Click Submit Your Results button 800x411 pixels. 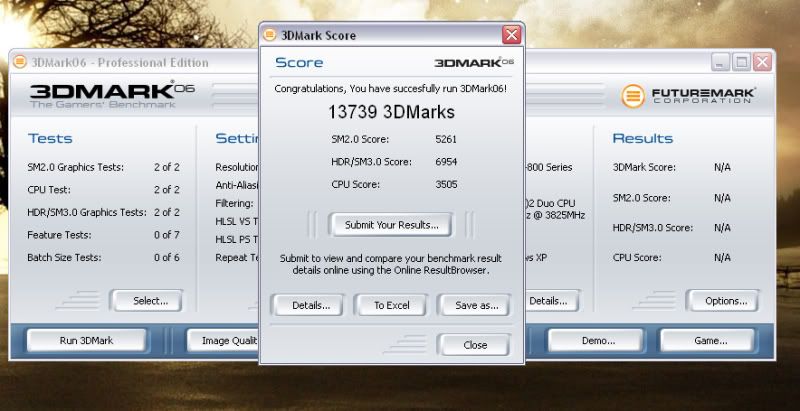click(391, 225)
